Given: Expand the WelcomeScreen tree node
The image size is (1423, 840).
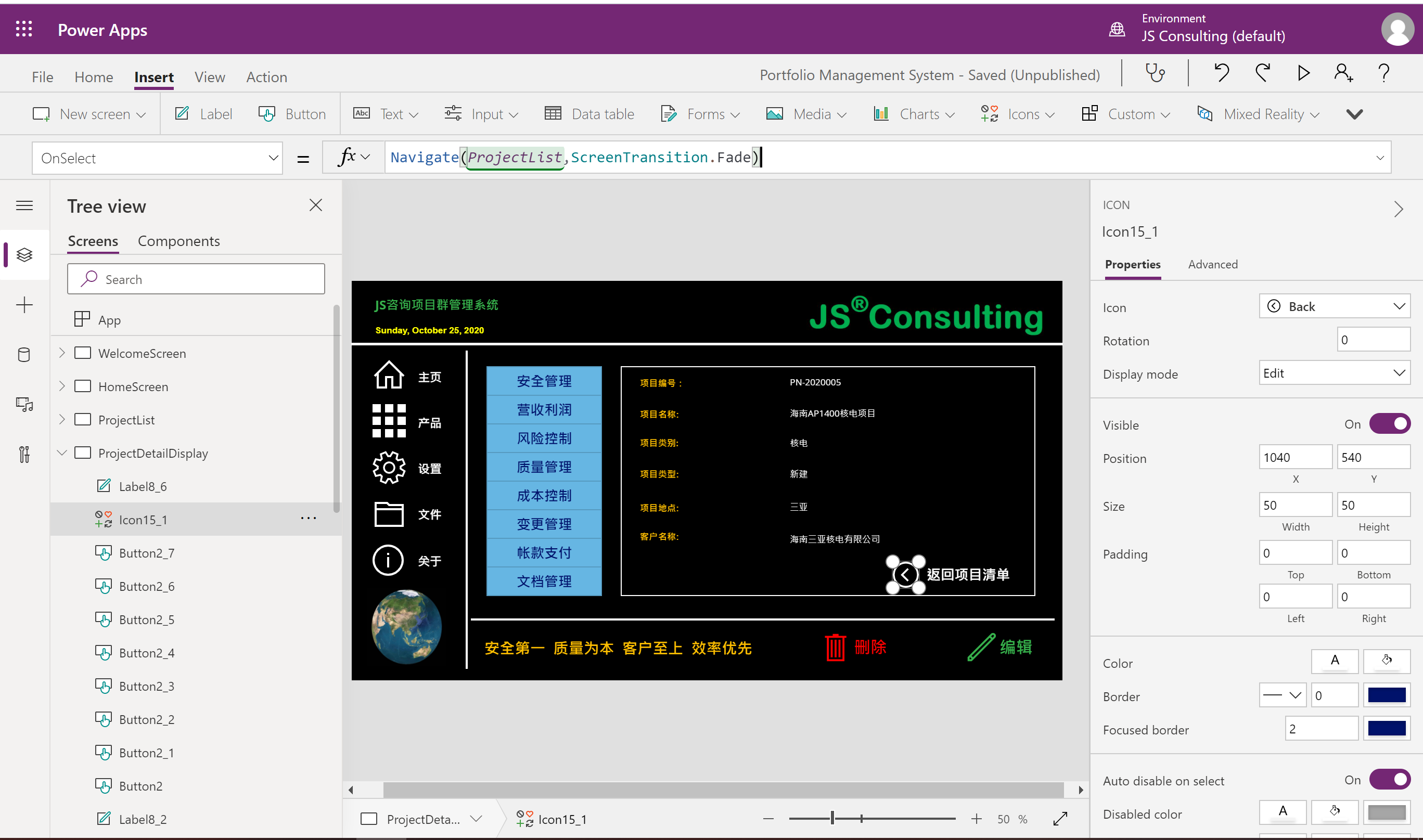Looking at the screenshot, I should (x=62, y=353).
